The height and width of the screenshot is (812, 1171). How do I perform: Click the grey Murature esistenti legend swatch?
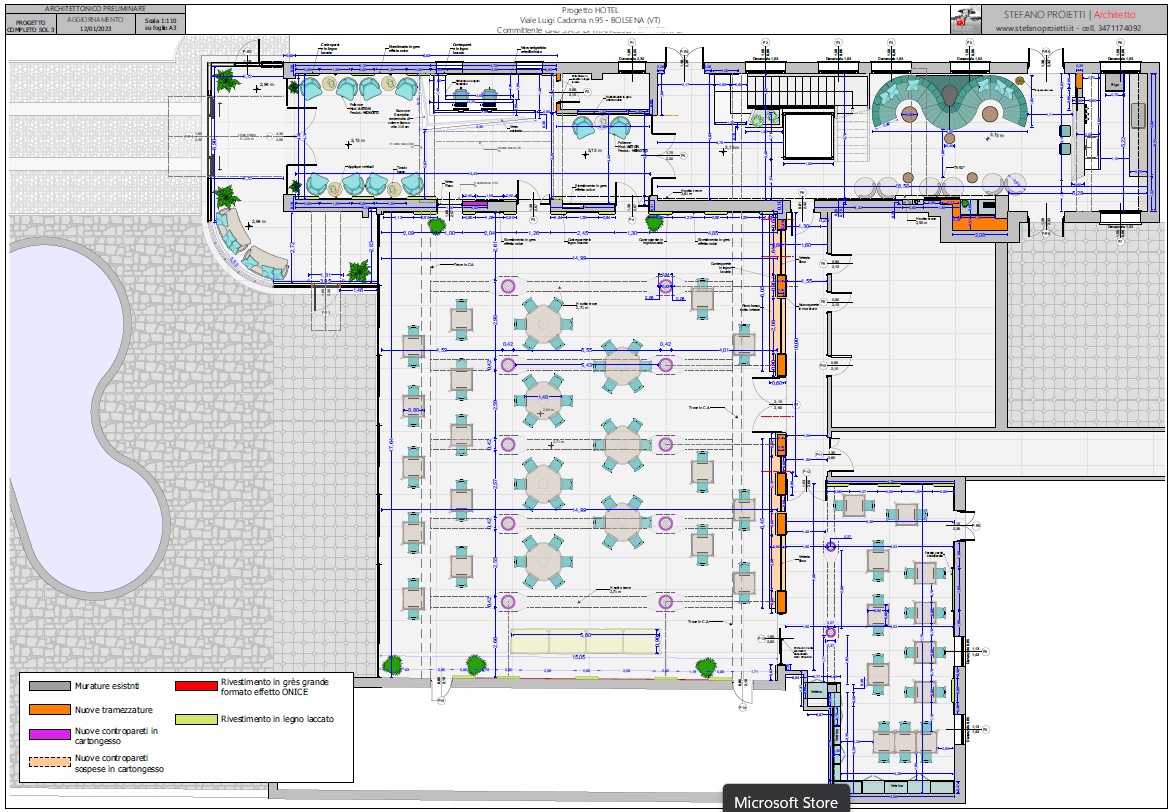pyautogui.click(x=49, y=686)
